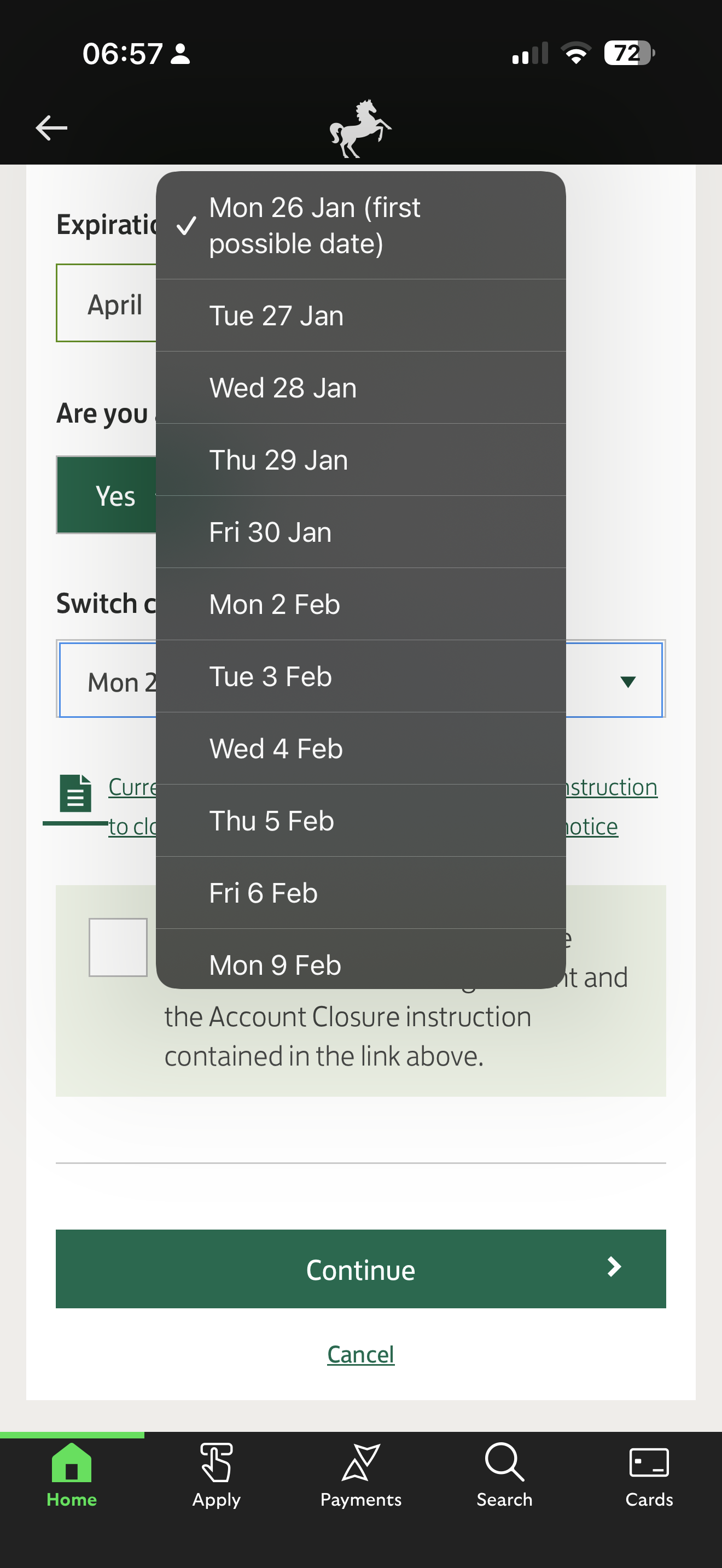Open the Home tab
This screenshot has height=1568, width=722.
click(72, 1475)
